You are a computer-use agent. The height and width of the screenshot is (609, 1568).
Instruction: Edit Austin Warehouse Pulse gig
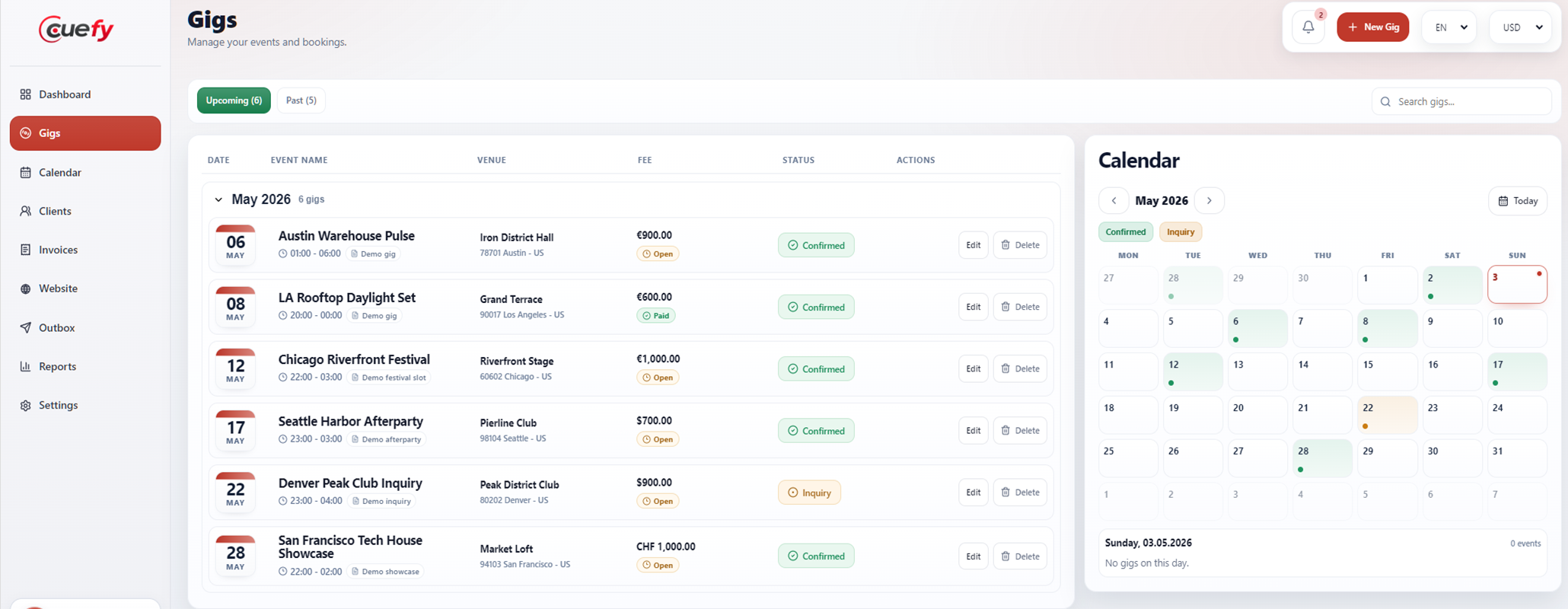tap(973, 245)
